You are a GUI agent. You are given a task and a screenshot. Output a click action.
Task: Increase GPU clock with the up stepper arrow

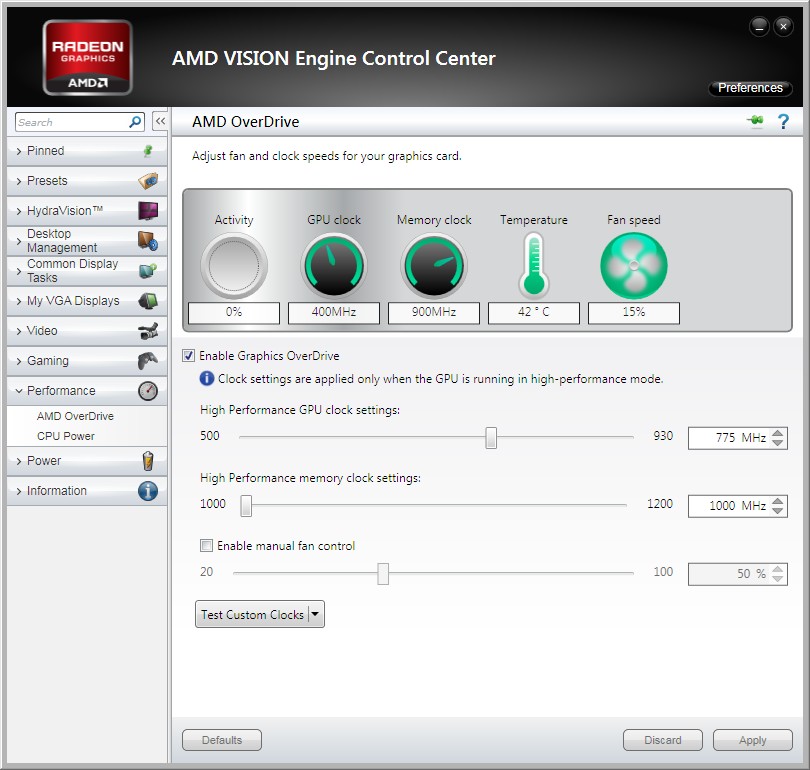pos(777,433)
